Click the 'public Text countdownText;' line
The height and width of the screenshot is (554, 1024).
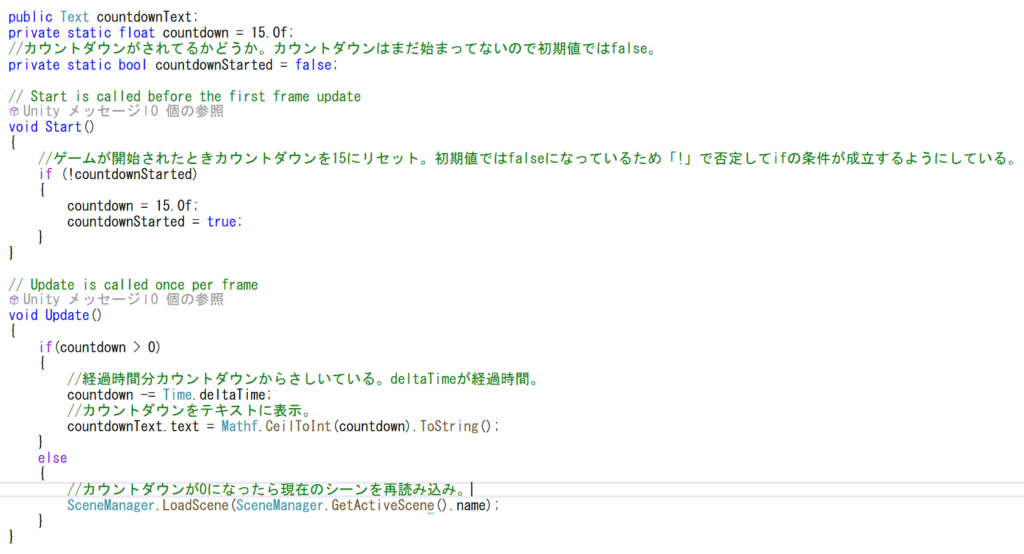(x=103, y=17)
